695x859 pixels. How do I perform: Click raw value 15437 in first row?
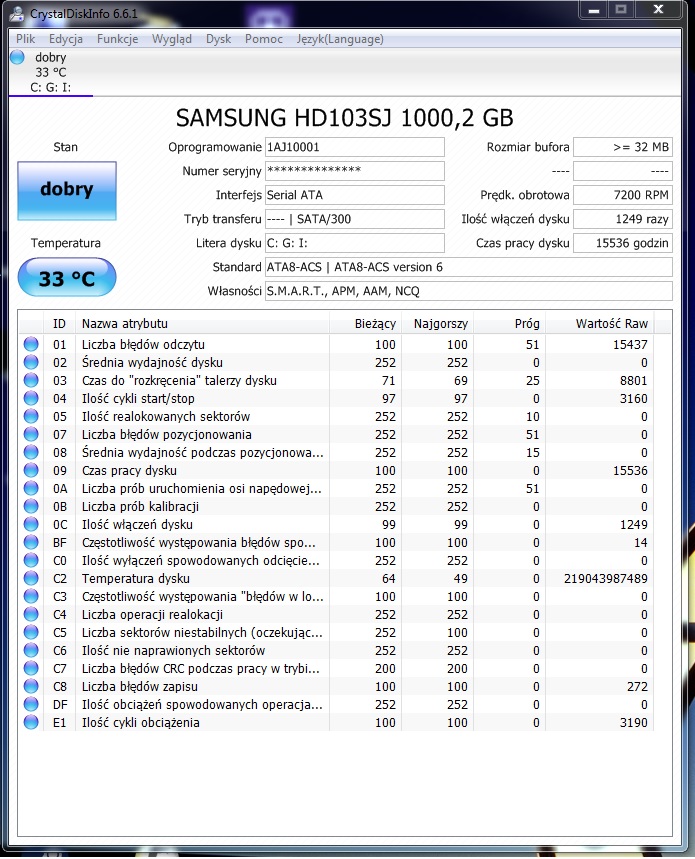point(630,345)
